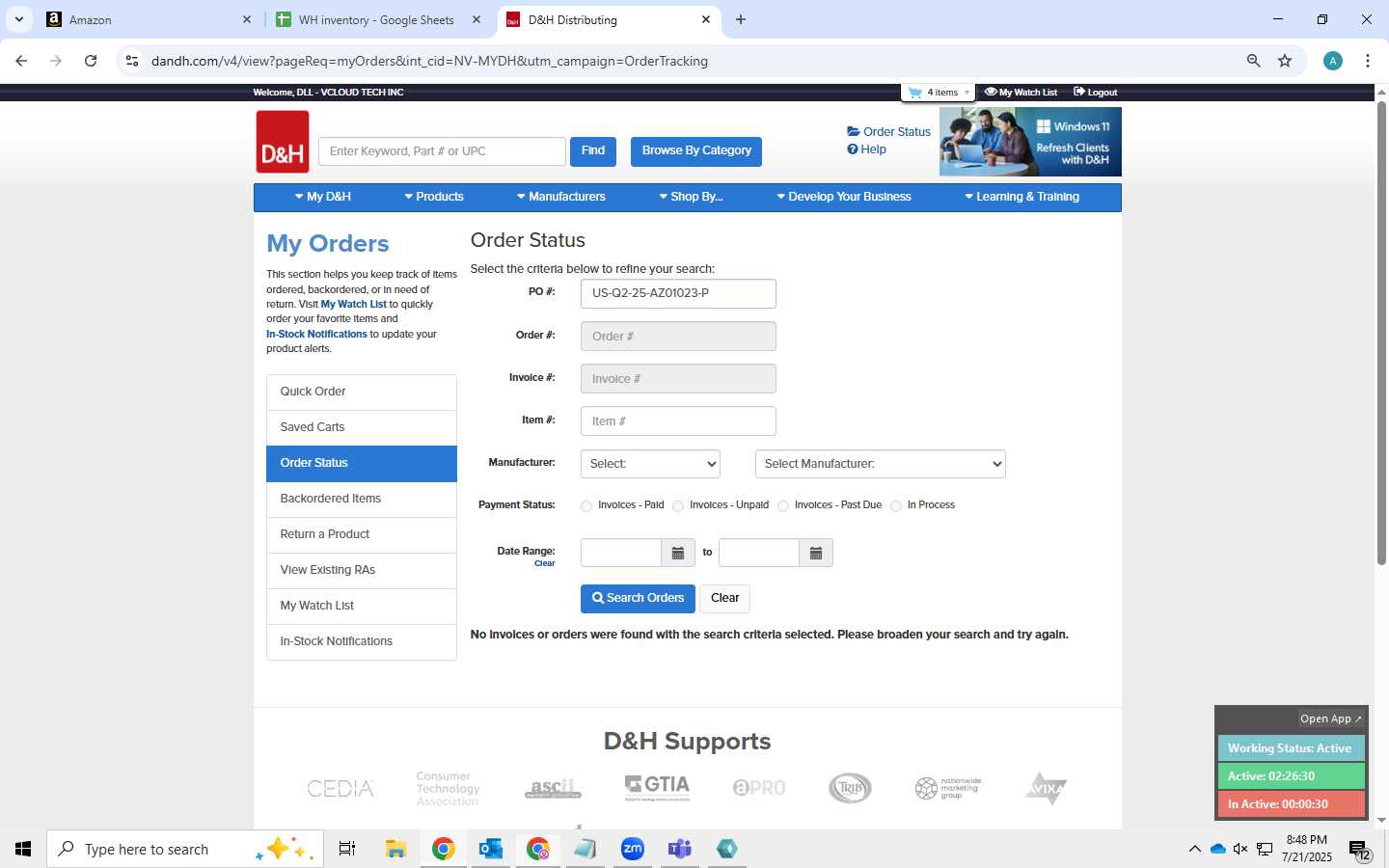Click Browse By Category button
This screenshot has width=1389, height=868.
click(x=696, y=150)
